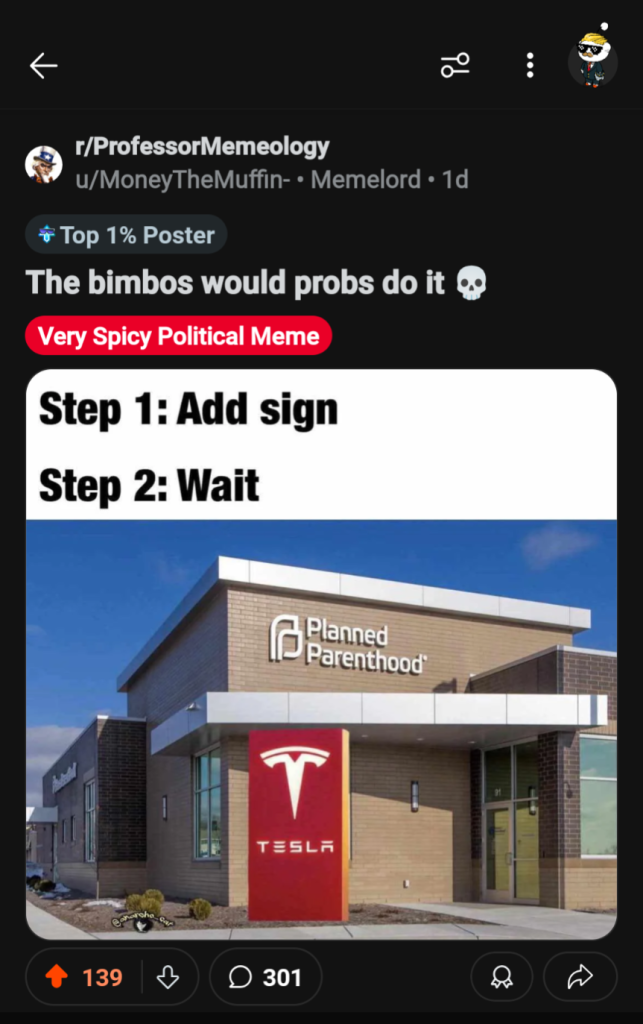
Task: Tap the subreddit avatar icon
Action: pos(43,164)
